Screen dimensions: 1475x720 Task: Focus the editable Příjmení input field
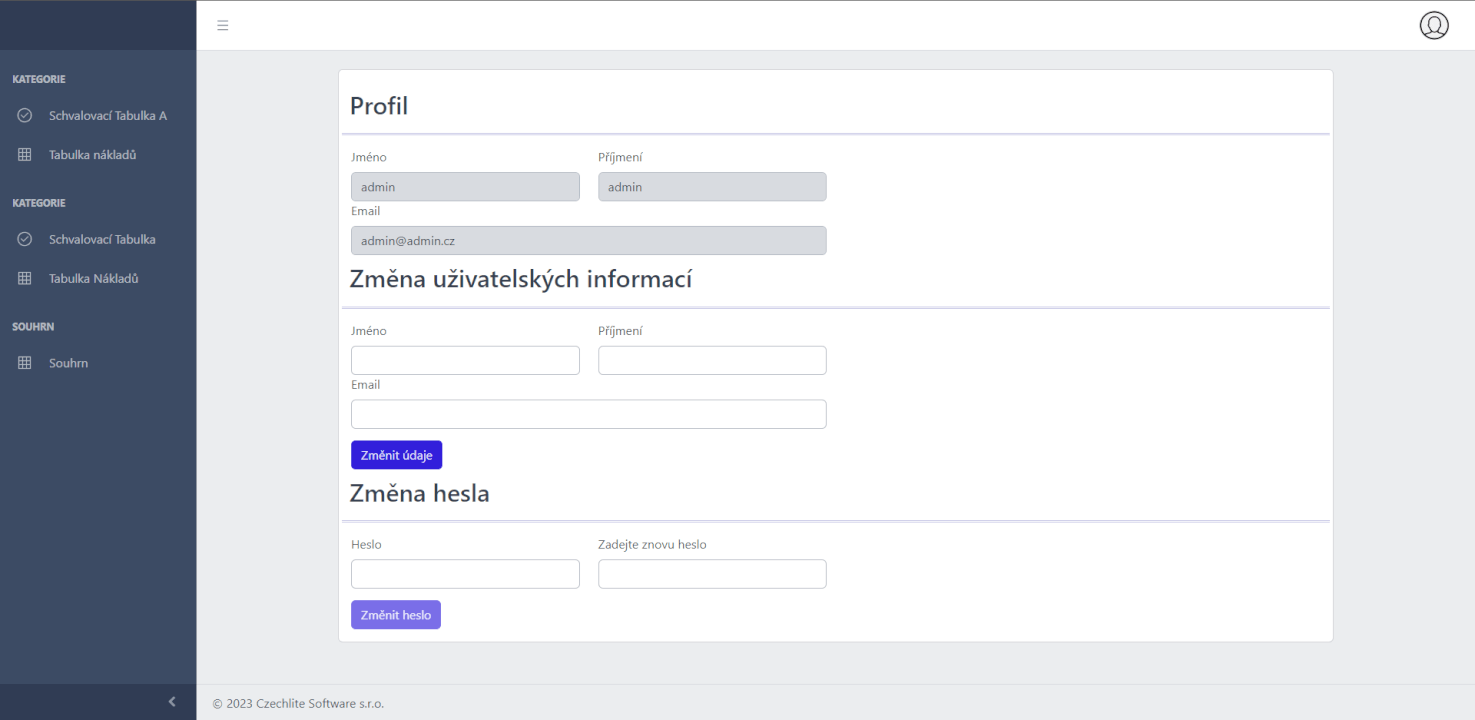(712, 360)
